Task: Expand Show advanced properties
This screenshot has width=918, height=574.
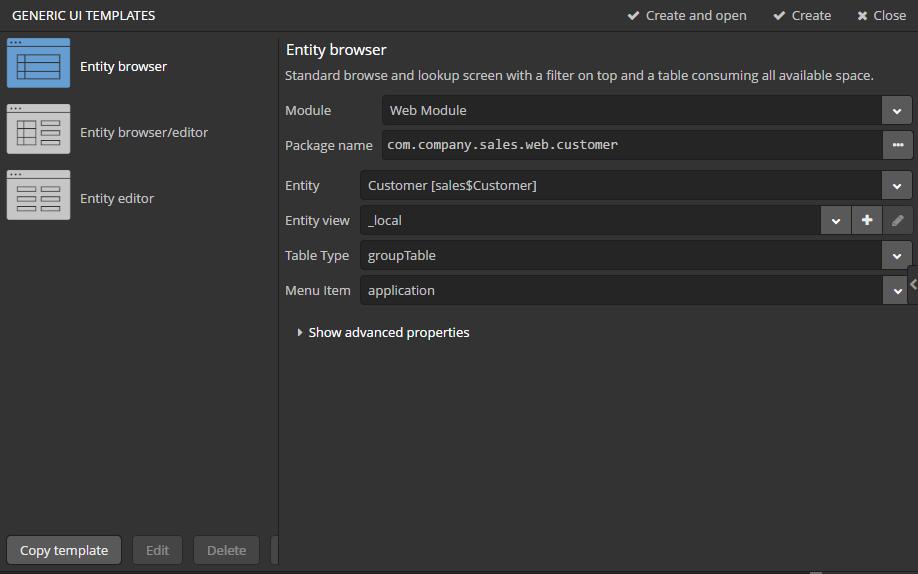Action: click(x=383, y=332)
